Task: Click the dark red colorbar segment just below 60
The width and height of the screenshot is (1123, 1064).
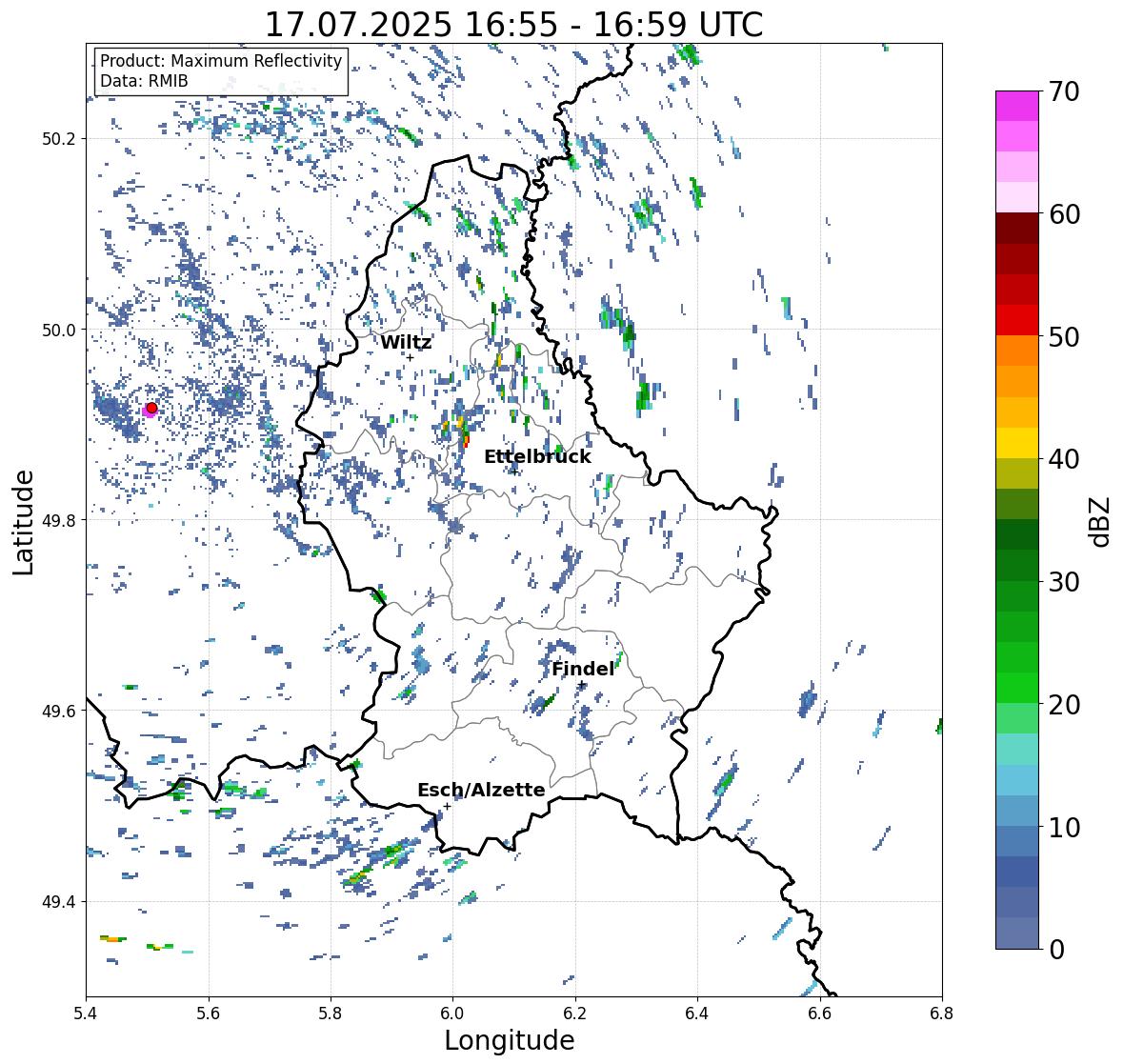Action: pyautogui.click(x=1017, y=229)
